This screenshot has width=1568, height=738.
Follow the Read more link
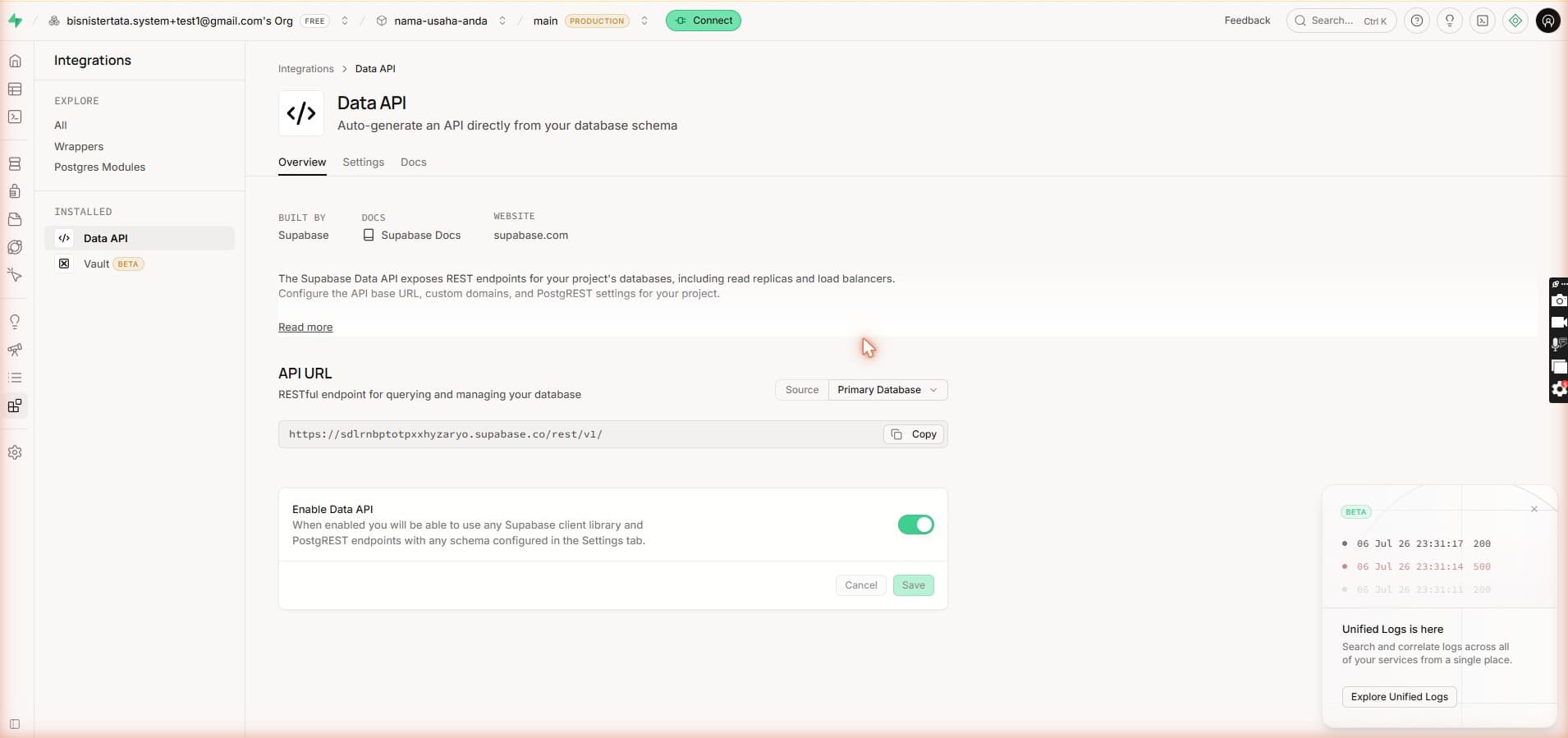(x=305, y=327)
